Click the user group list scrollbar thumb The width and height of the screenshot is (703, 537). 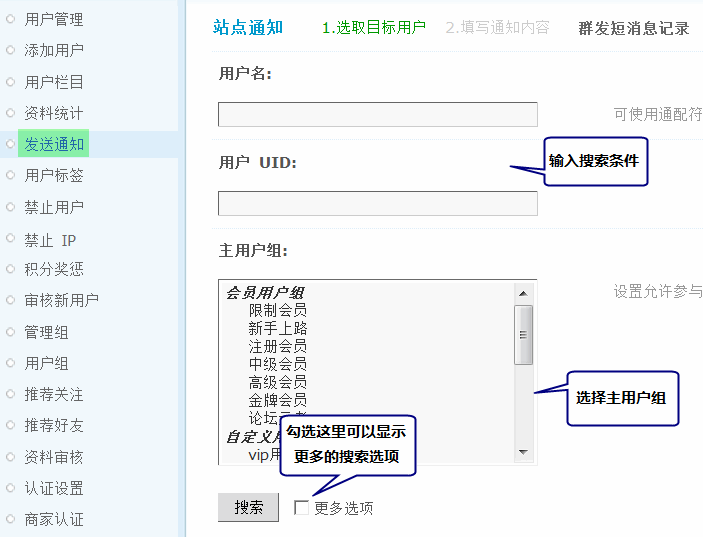(x=523, y=335)
